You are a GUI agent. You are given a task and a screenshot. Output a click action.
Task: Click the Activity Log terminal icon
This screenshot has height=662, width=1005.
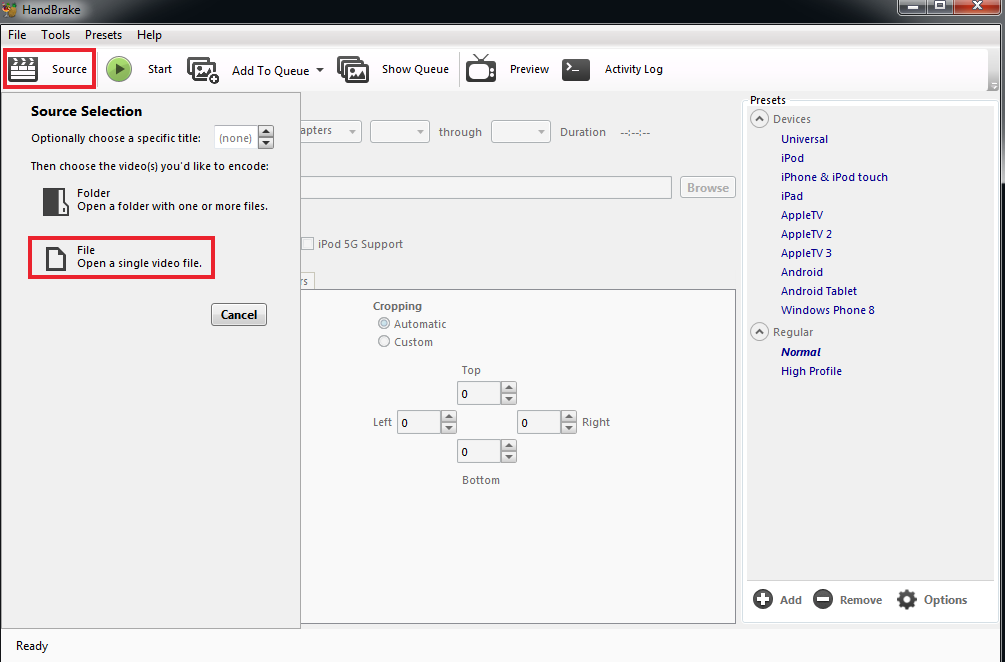tap(576, 69)
